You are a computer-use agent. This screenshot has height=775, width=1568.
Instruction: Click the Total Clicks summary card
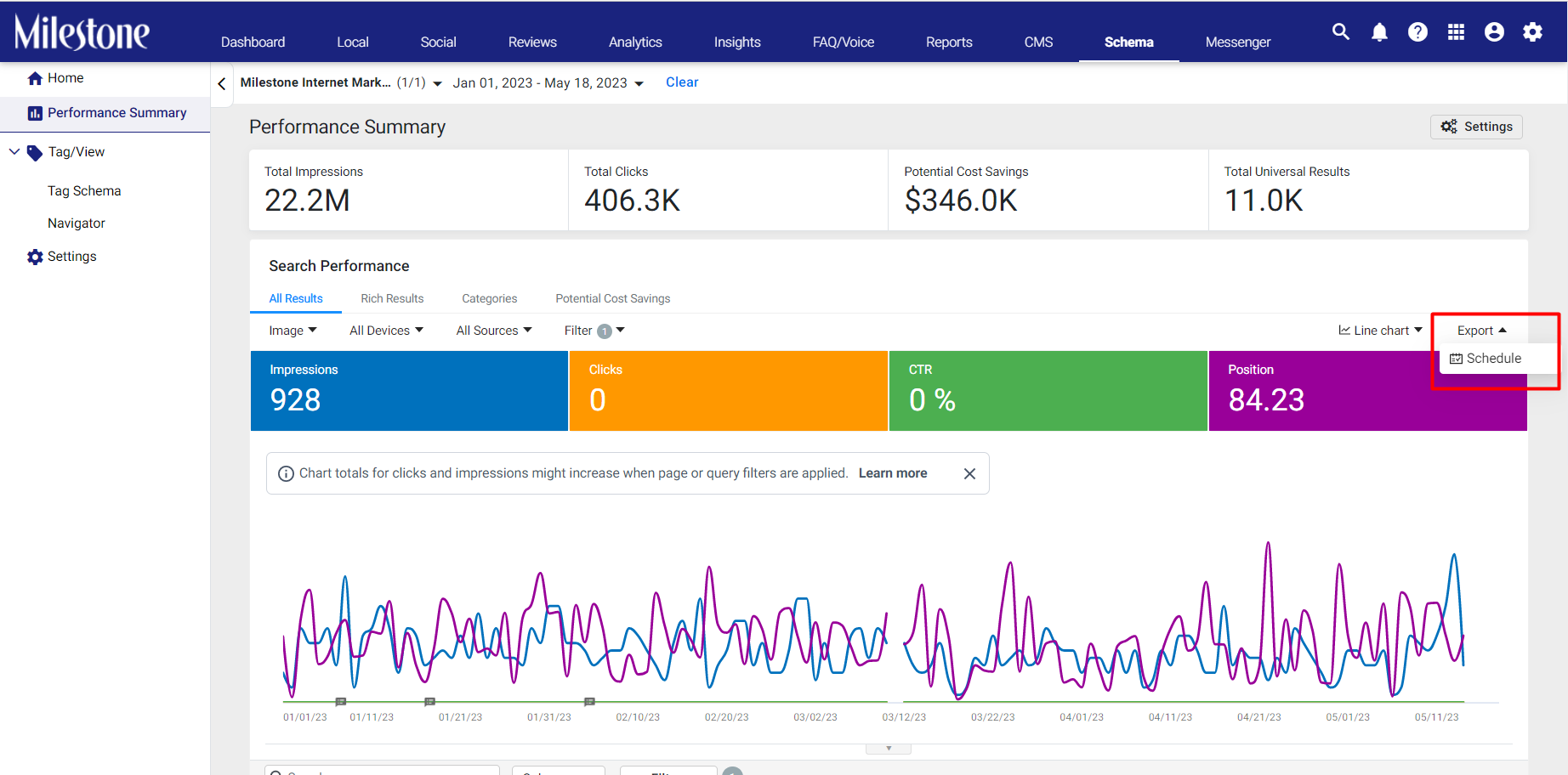729,190
